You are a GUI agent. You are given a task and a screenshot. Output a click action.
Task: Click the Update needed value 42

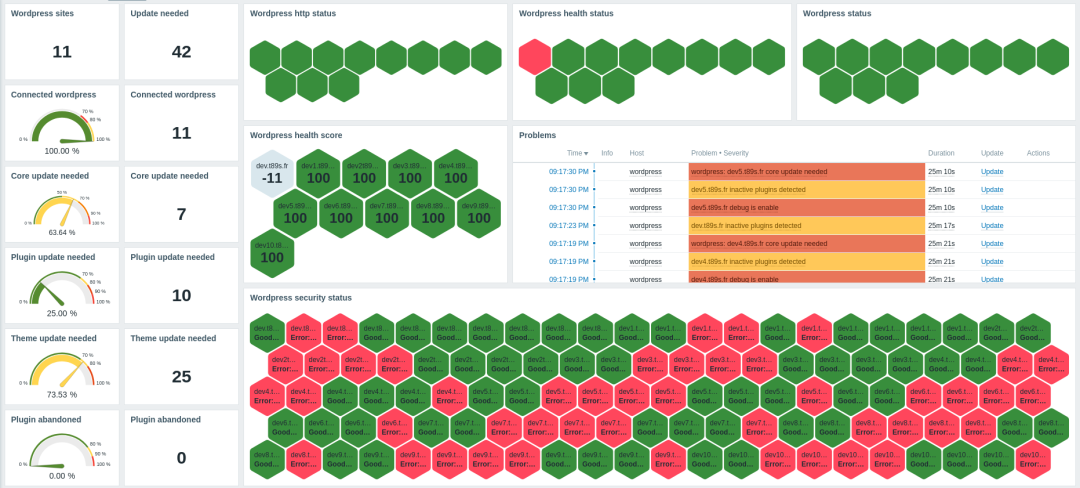[181, 52]
